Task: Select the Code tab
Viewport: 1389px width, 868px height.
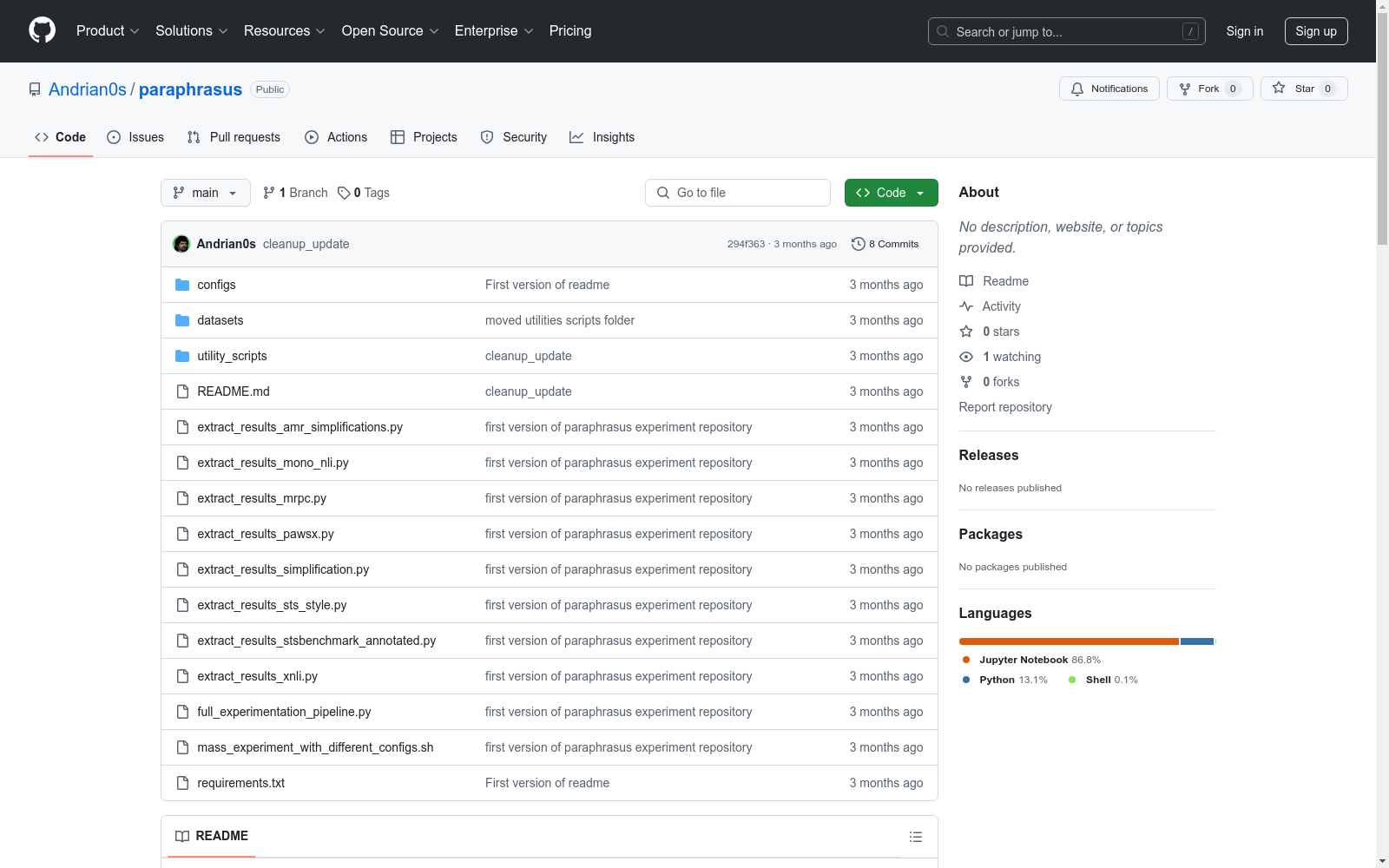Action: [x=61, y=137]
